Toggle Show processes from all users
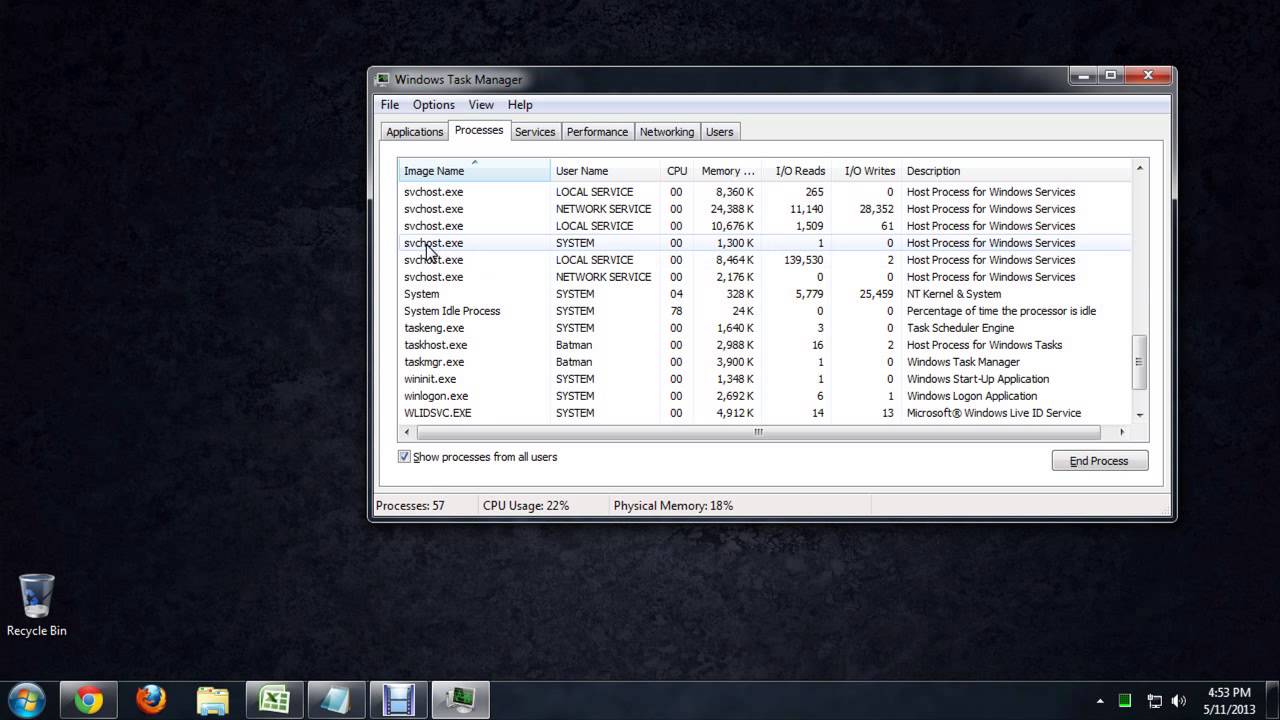 point(404,457)
